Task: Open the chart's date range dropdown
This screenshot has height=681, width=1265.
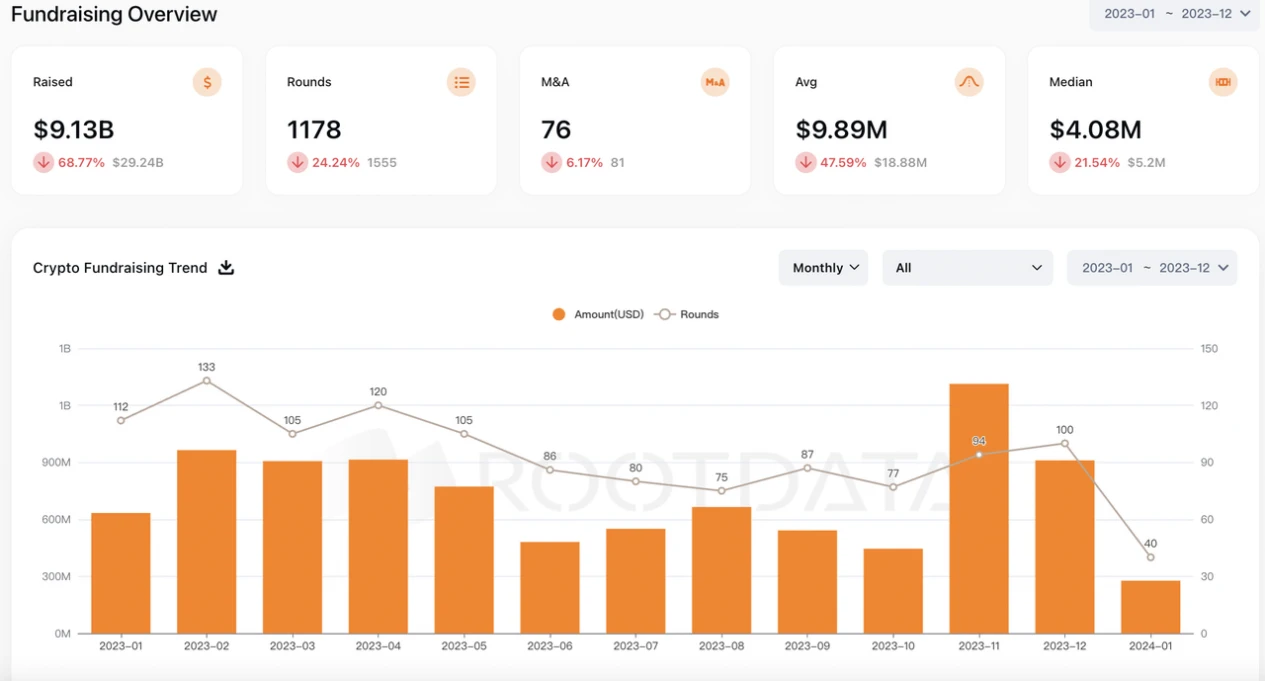Action: (1152, 268)
